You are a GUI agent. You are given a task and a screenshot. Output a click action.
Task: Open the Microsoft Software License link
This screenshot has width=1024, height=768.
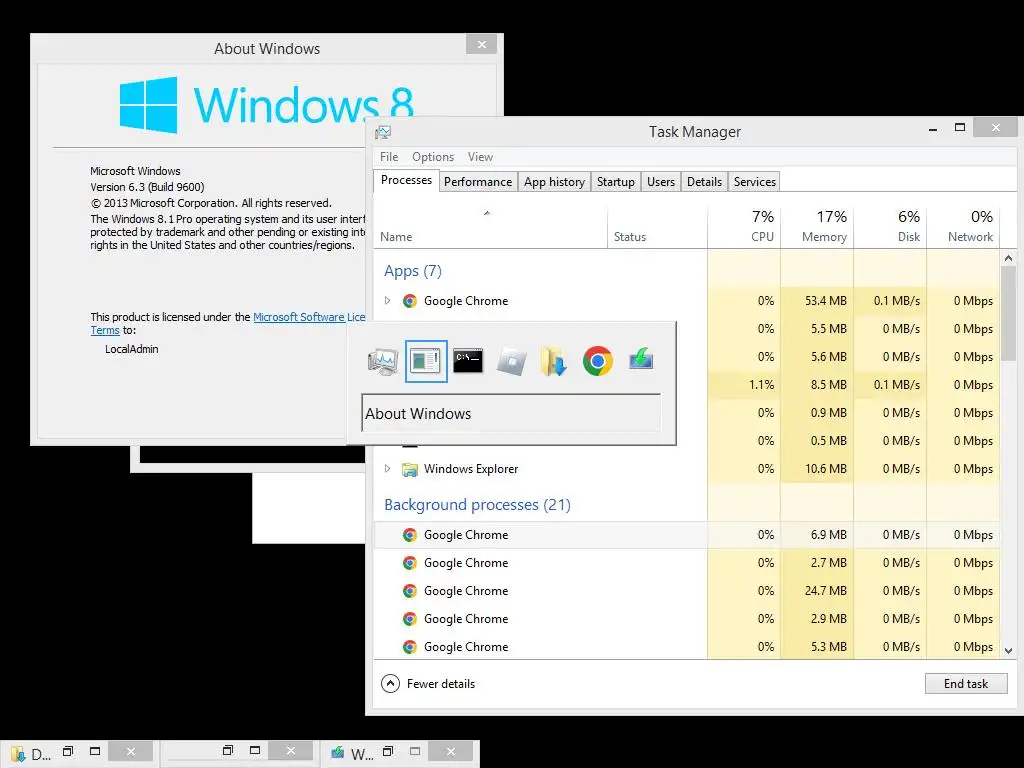pos(309,317)
